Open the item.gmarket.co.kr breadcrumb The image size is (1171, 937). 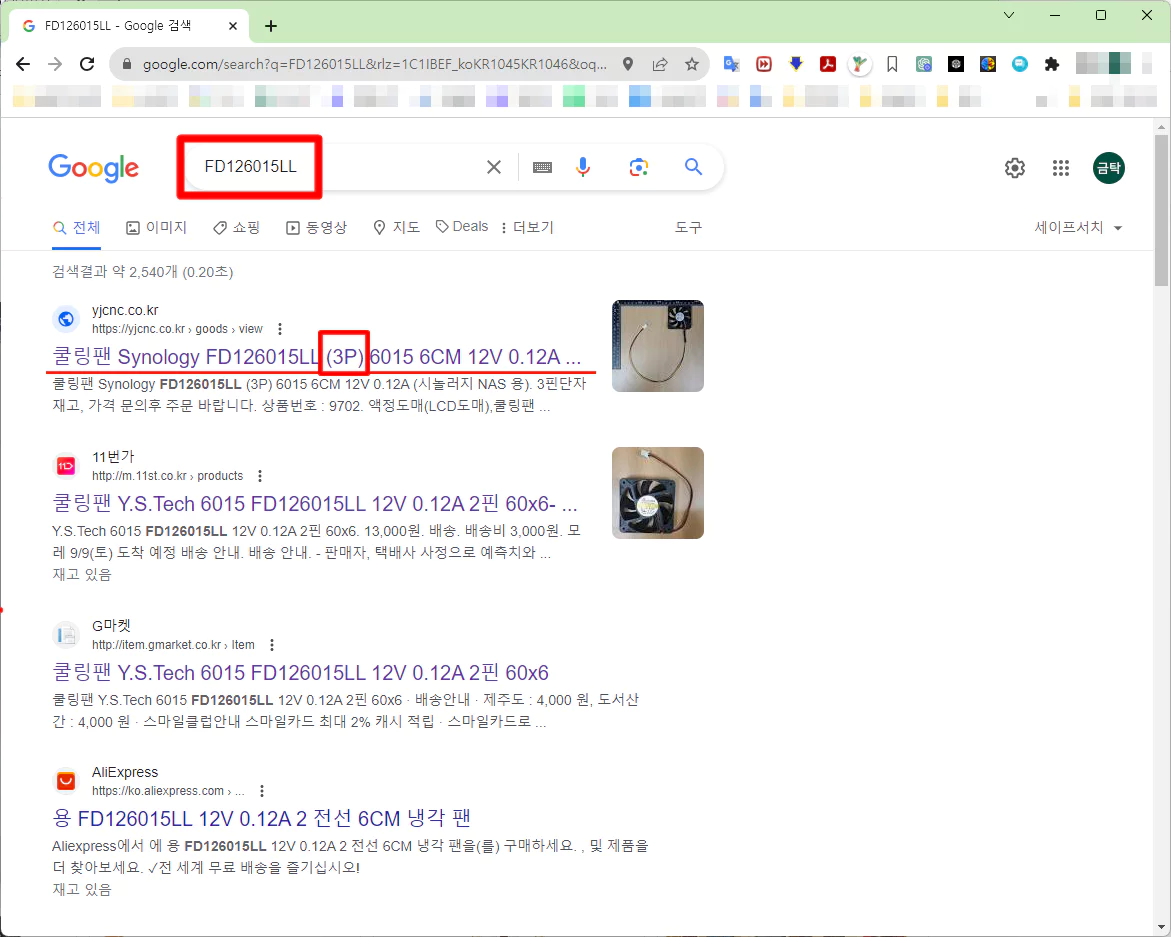(173, 645)
